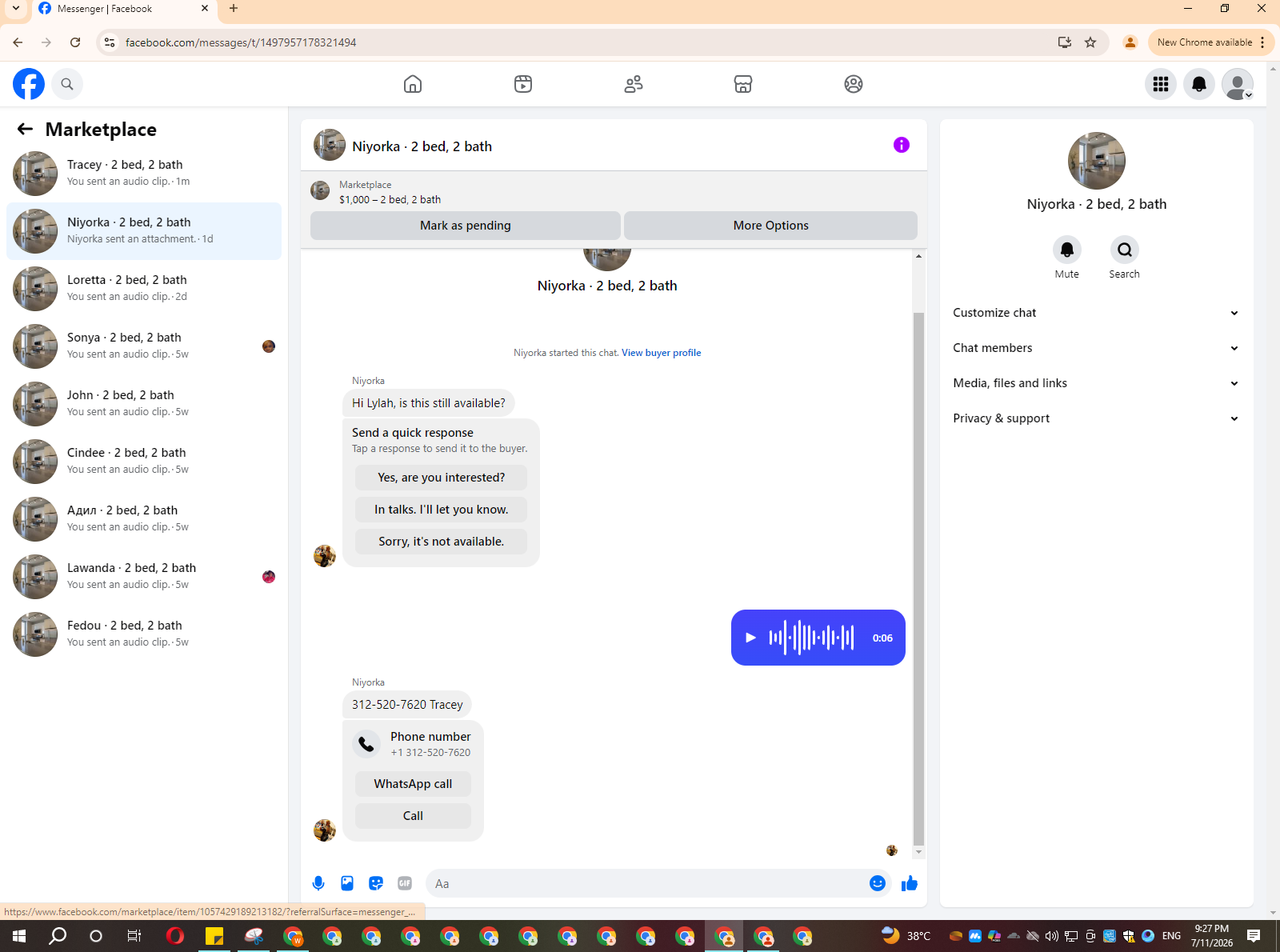Open Fedou 2 bed, 2 bath conversation
The image size is (1280, 952).
(144, 634)
